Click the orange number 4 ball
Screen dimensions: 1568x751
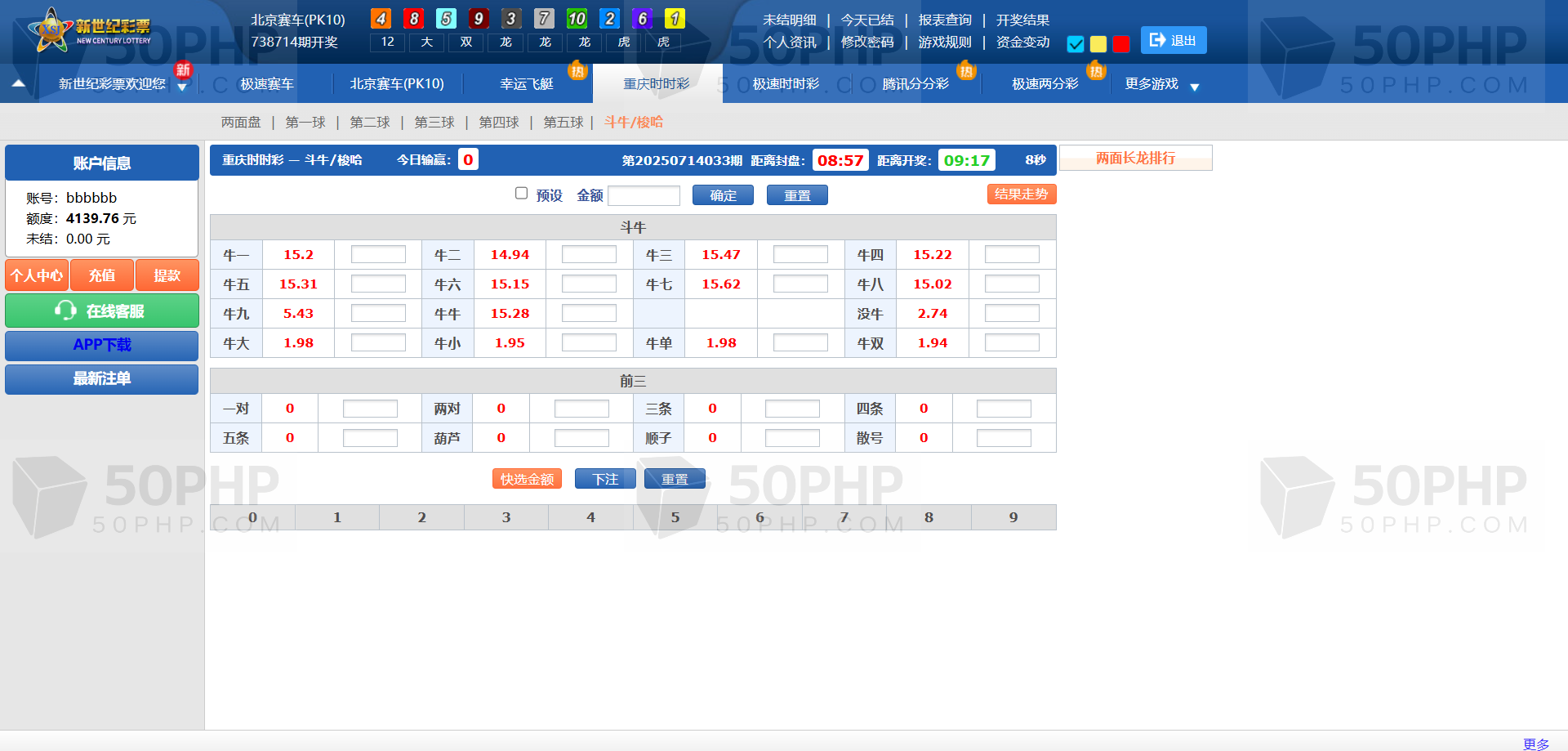pyautogui.click(x=381, y=19)
